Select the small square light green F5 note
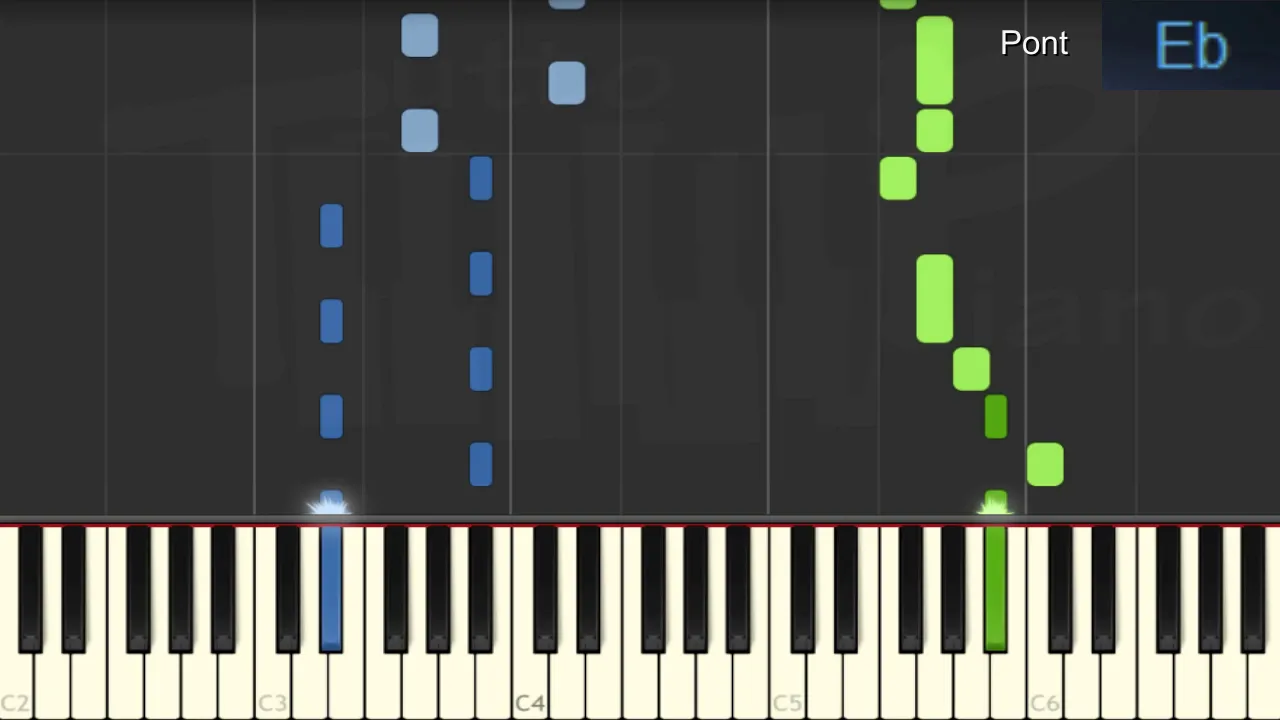This screenshot has width=1280, height=720. coord(898,178)
